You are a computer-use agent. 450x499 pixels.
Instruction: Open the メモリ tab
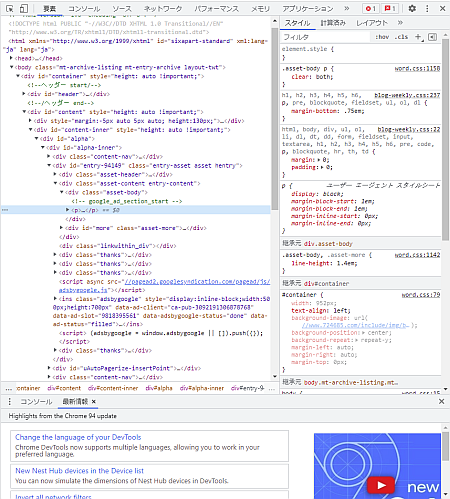pyautogui.click(x=260, y=9)
